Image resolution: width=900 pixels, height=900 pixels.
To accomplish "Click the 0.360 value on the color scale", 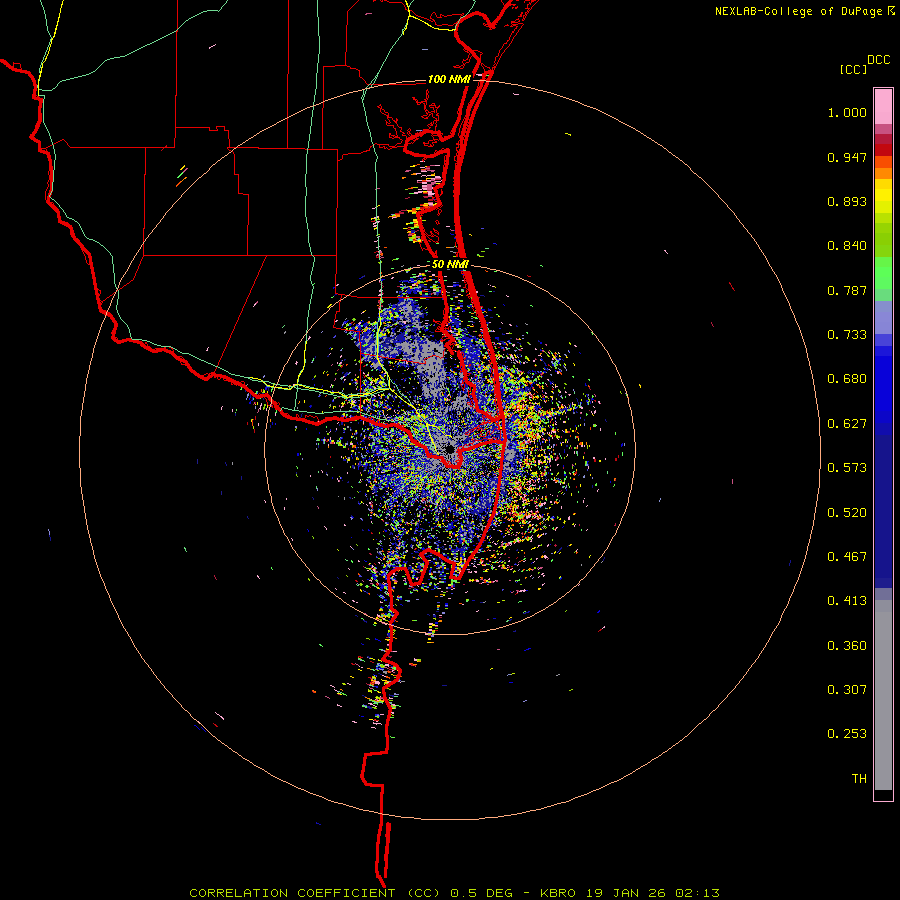I will pos(847,646).
